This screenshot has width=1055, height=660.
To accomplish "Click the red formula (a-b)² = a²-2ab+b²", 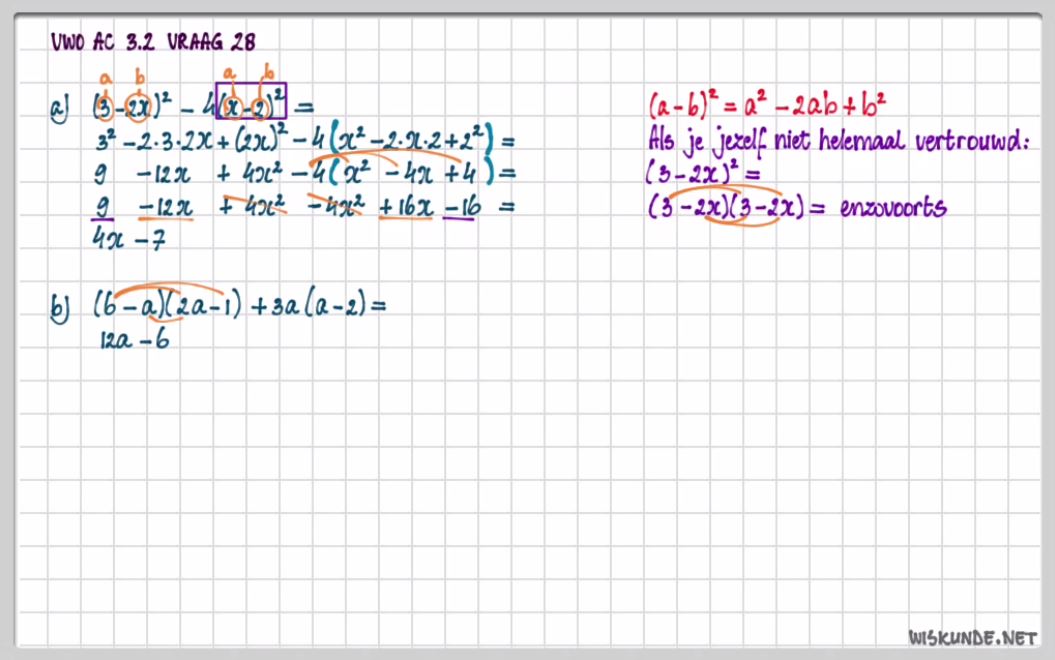I will [x=767, y=103].
